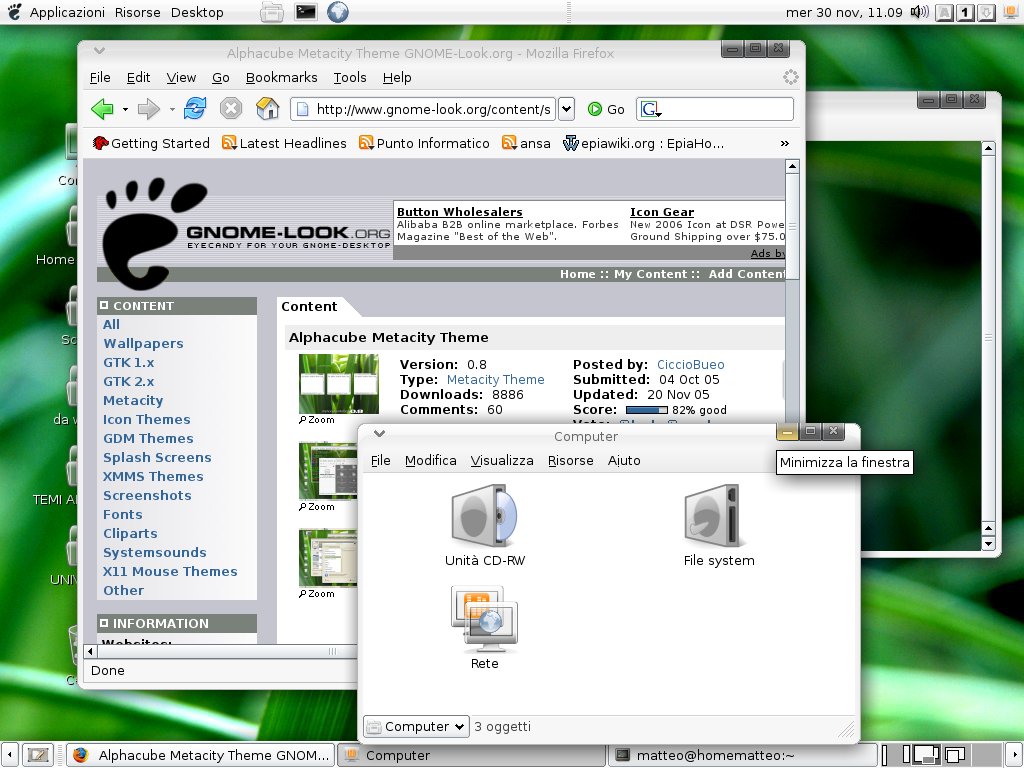This screenshot has width=1024, height=768.
Task: Click the Icon Gear ad link
Action: [662, 212]
